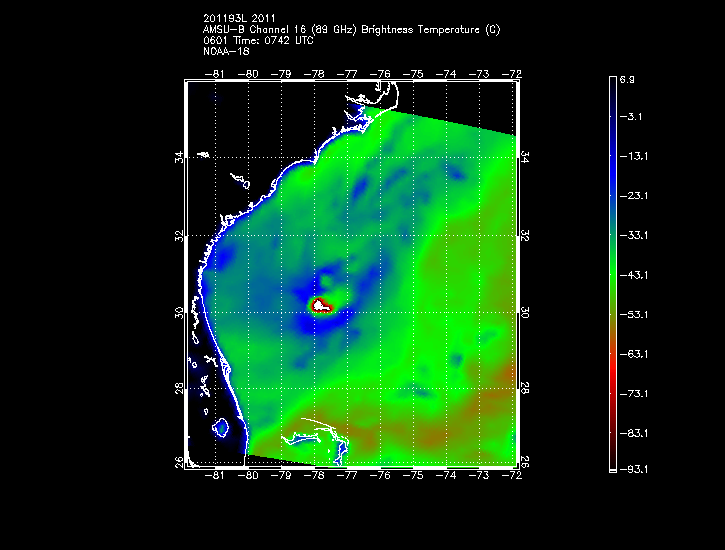Screen dimensions: 725x550
Task: Click the -74 longitude label below the map
Action: [x=446, y=475]
